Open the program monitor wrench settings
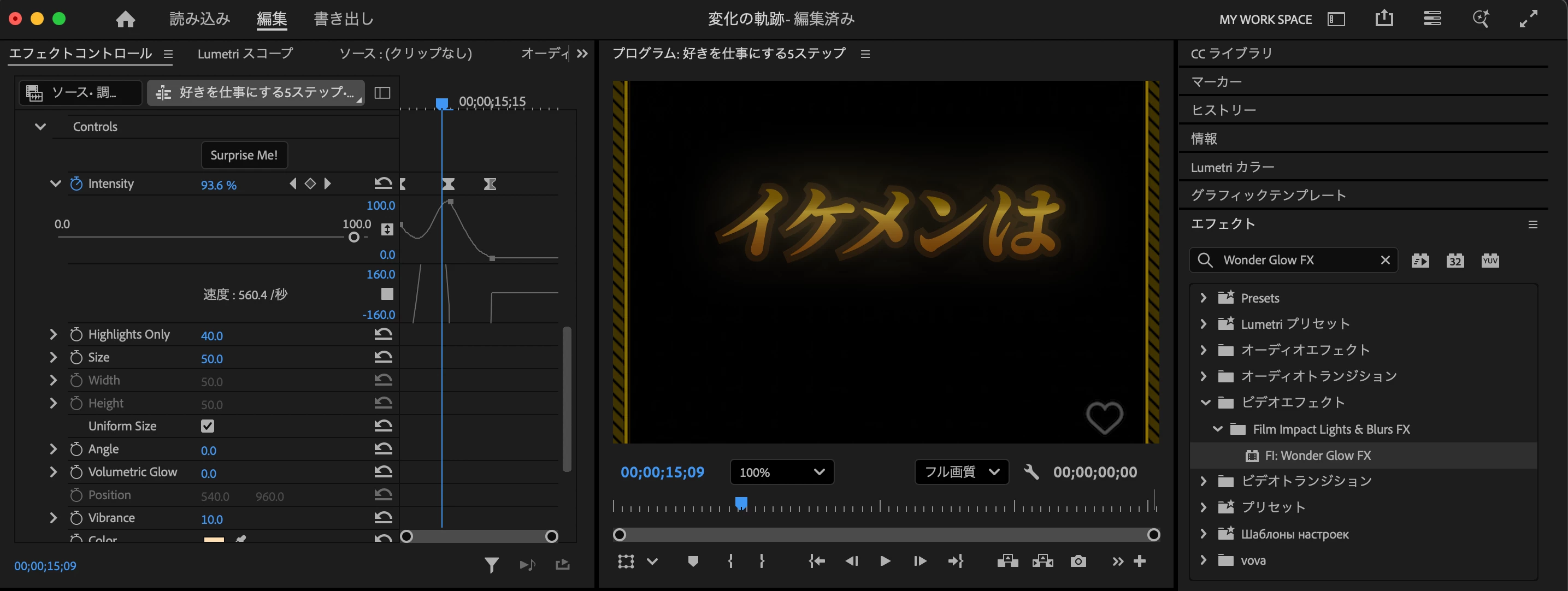 click(1031, 472)
